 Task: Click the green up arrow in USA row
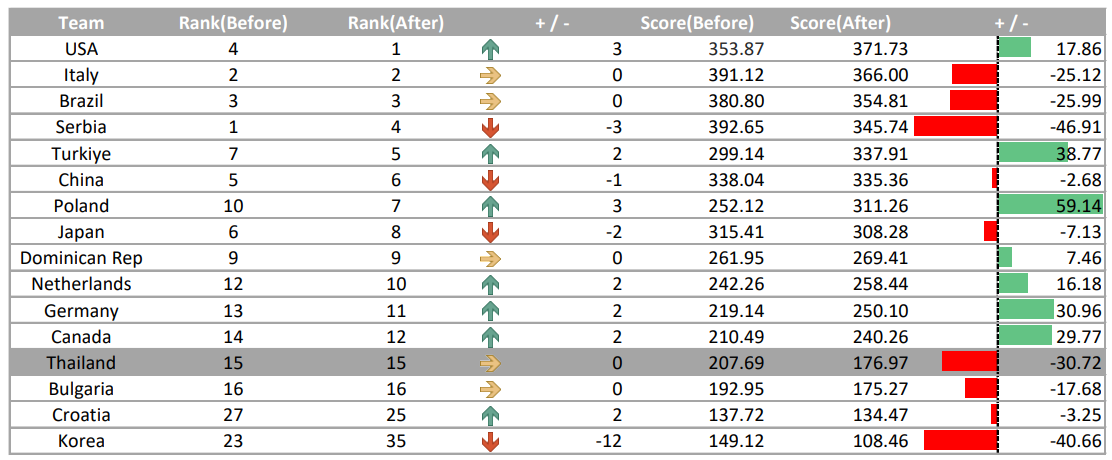[x=490, y=49]
